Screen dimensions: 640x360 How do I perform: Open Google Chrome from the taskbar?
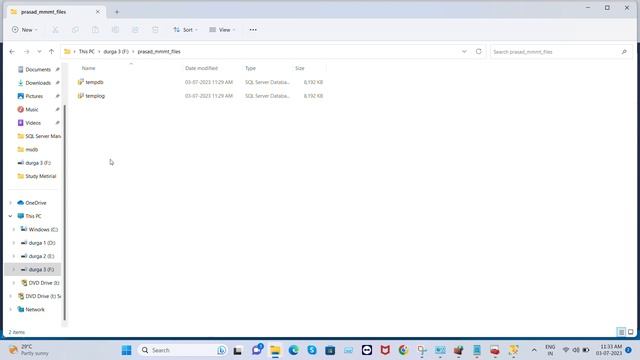[403, 350]
